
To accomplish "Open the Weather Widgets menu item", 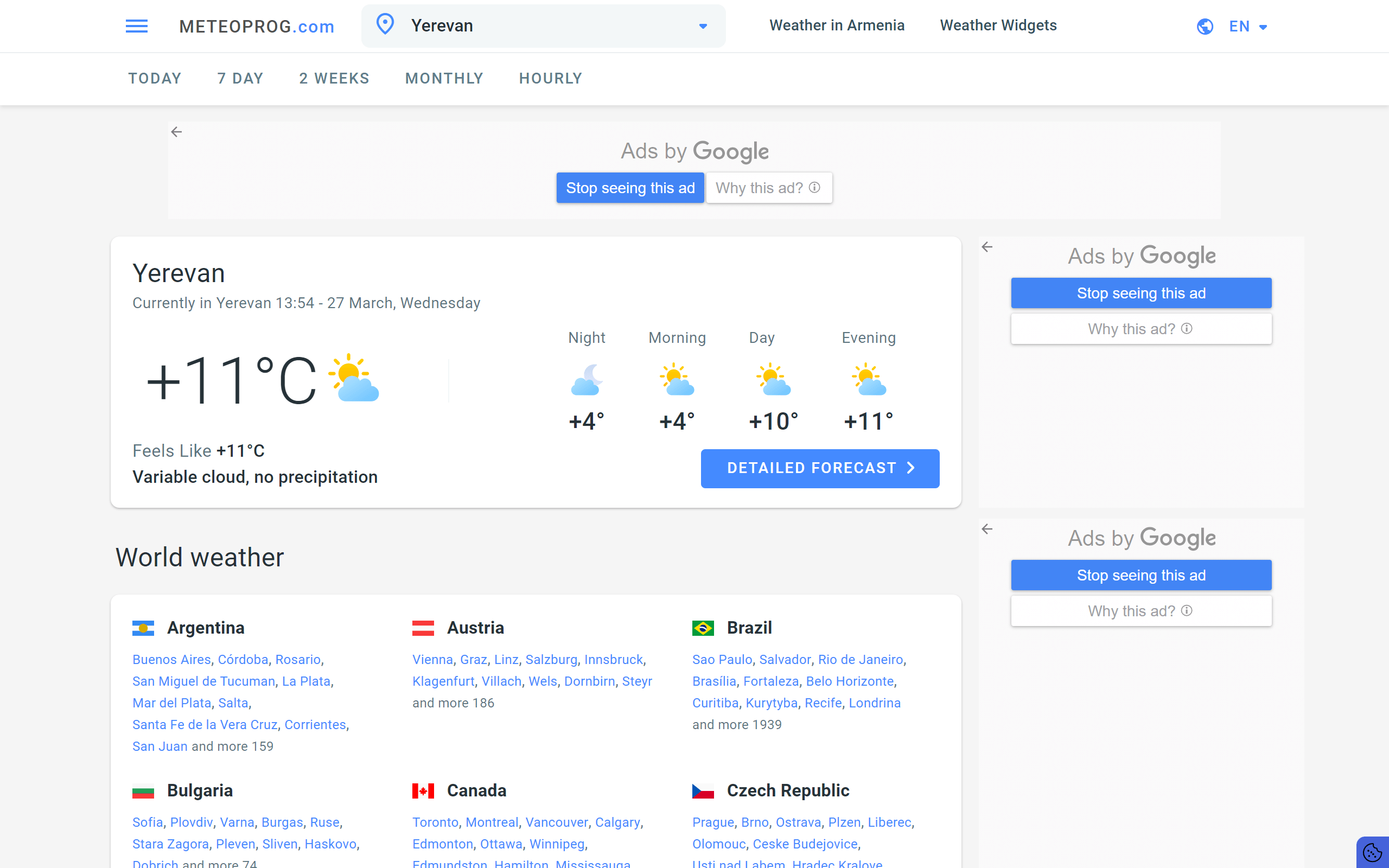I will (x=998, y=25).
